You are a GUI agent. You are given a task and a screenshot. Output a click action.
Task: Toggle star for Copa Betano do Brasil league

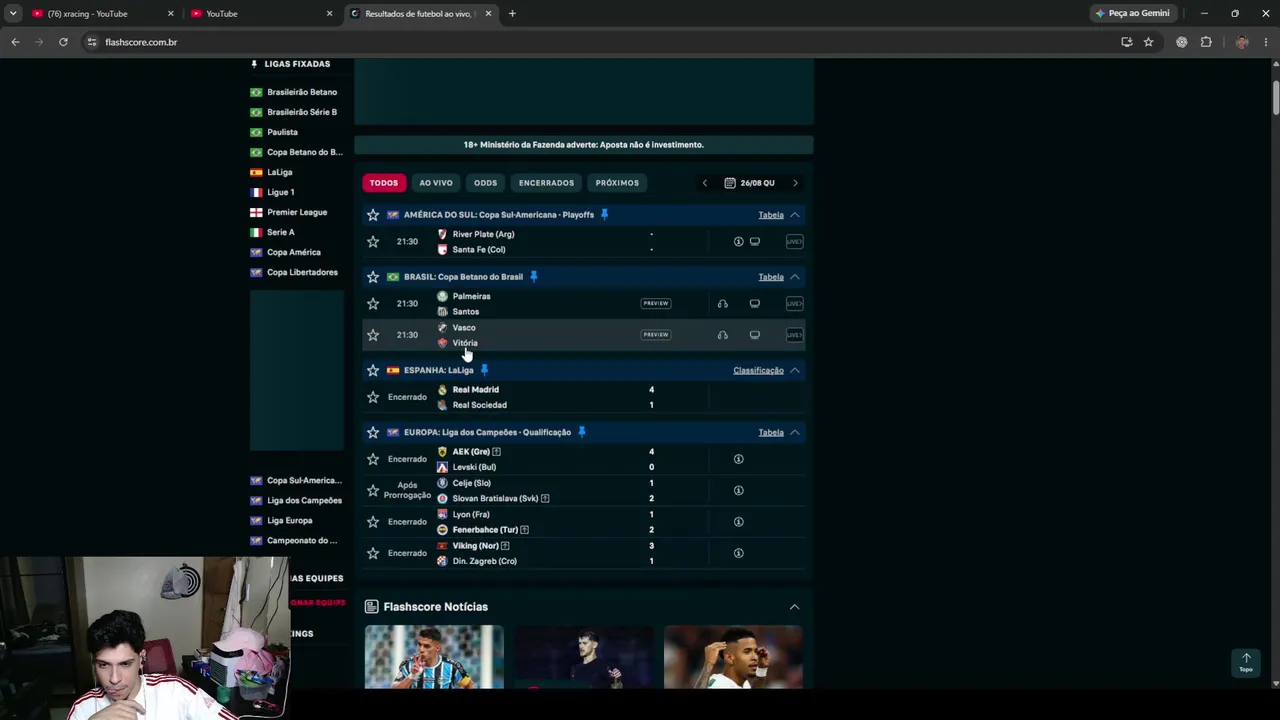373,277
